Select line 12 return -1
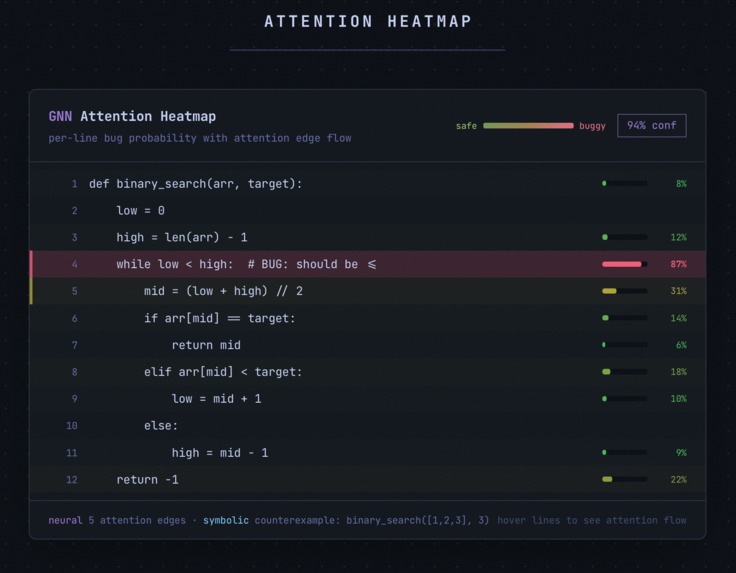The image size is (736, 573). pos(368,479)
